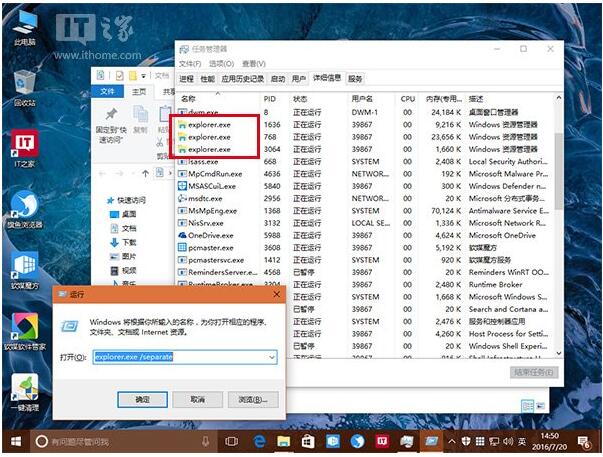Switch to the 服务 tab in Task Manager

pos(355,78)
